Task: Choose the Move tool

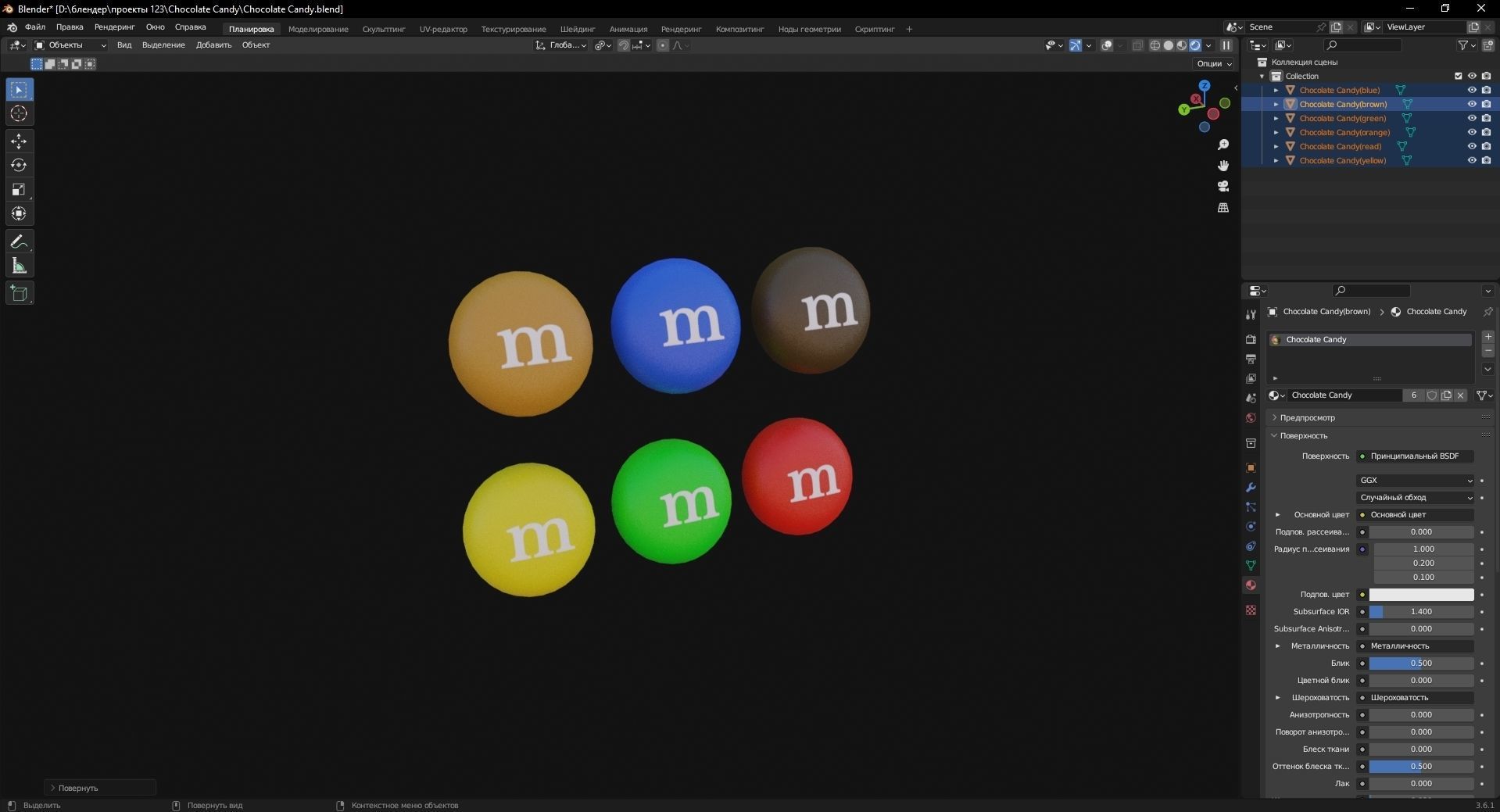Action: 19,141
